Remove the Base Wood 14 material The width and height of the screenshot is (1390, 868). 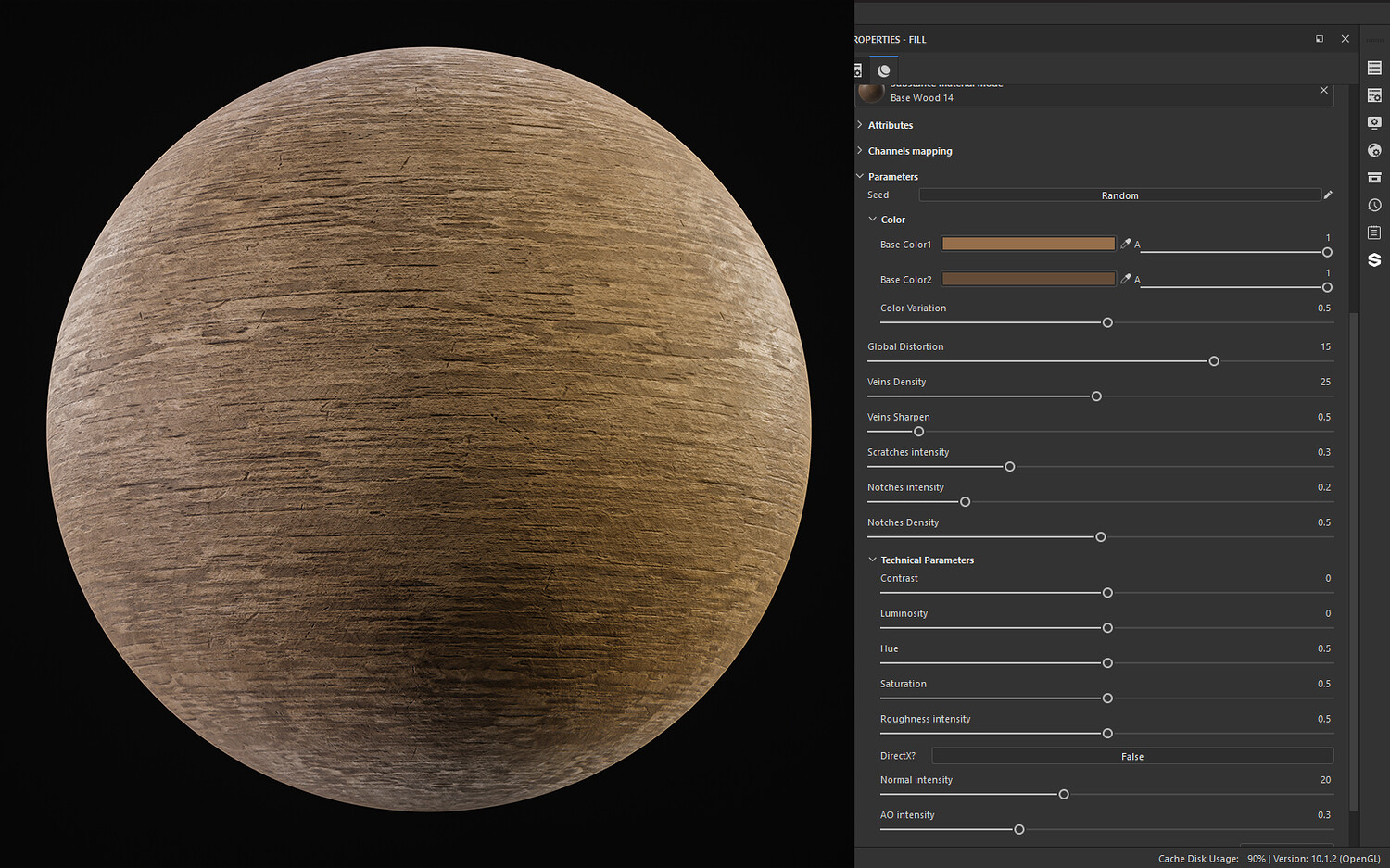(x=1323, y=90)
